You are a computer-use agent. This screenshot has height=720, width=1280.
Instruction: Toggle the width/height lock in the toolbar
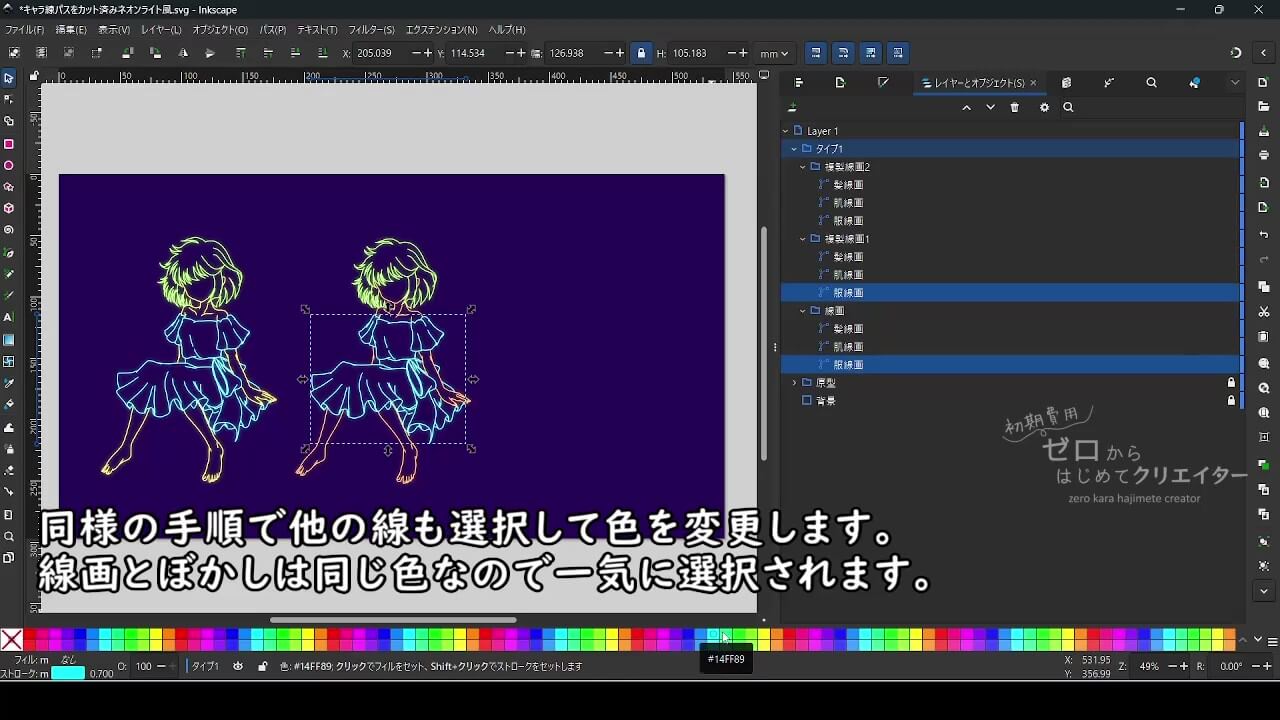(x=641, y=53)
